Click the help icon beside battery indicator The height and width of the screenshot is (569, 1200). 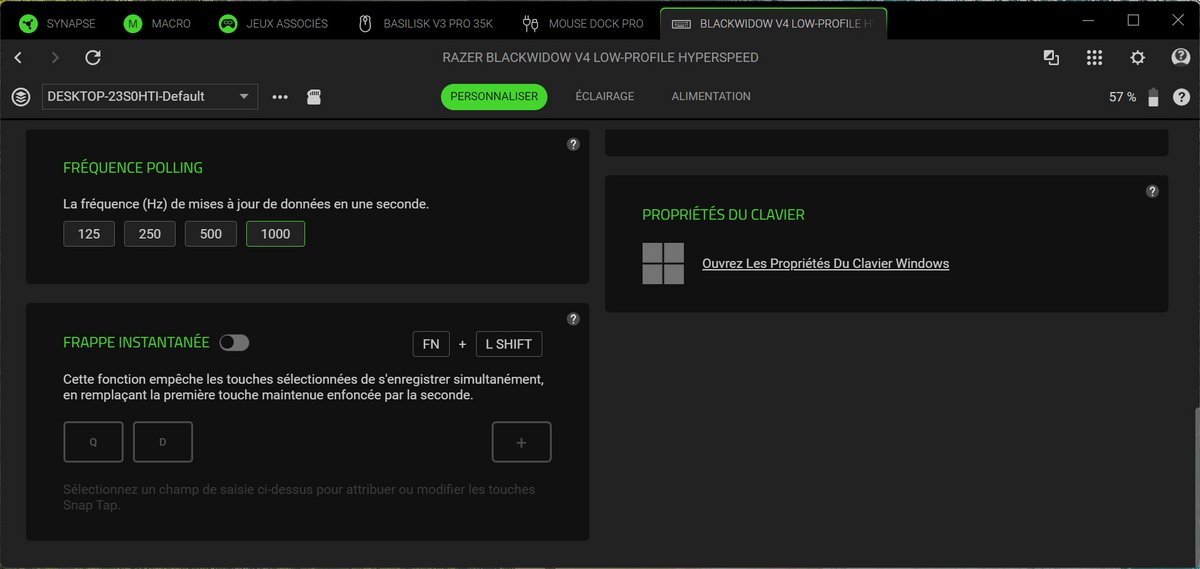pos(1181,97)
